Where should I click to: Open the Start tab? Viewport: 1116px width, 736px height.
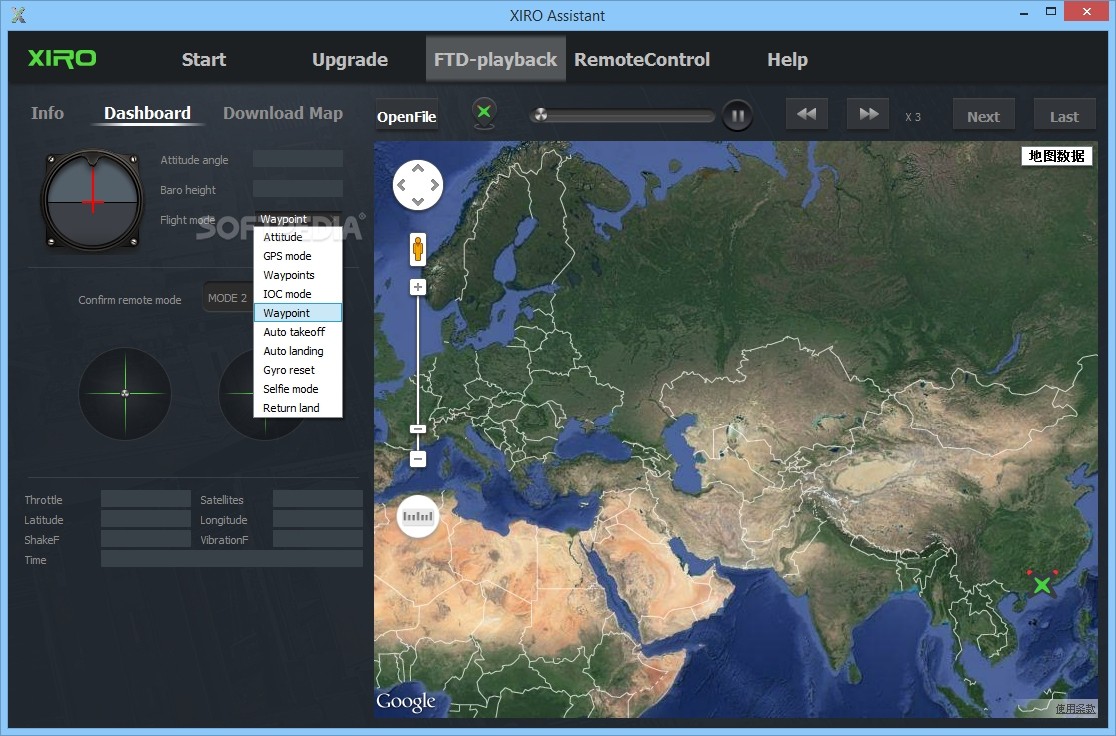point(204,60)
